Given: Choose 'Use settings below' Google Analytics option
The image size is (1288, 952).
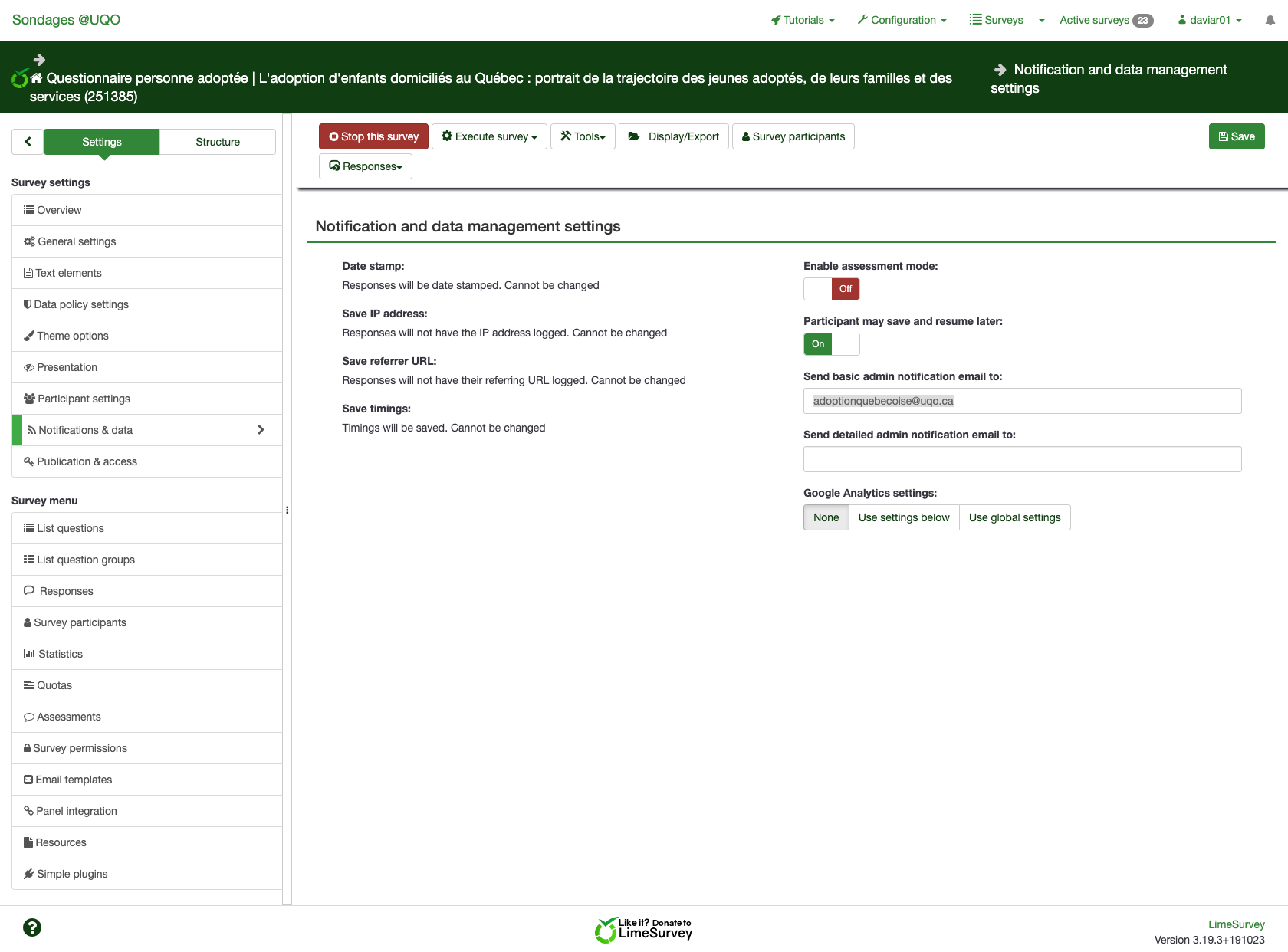Looking at the screenshot, I should [x=903, y=517].
